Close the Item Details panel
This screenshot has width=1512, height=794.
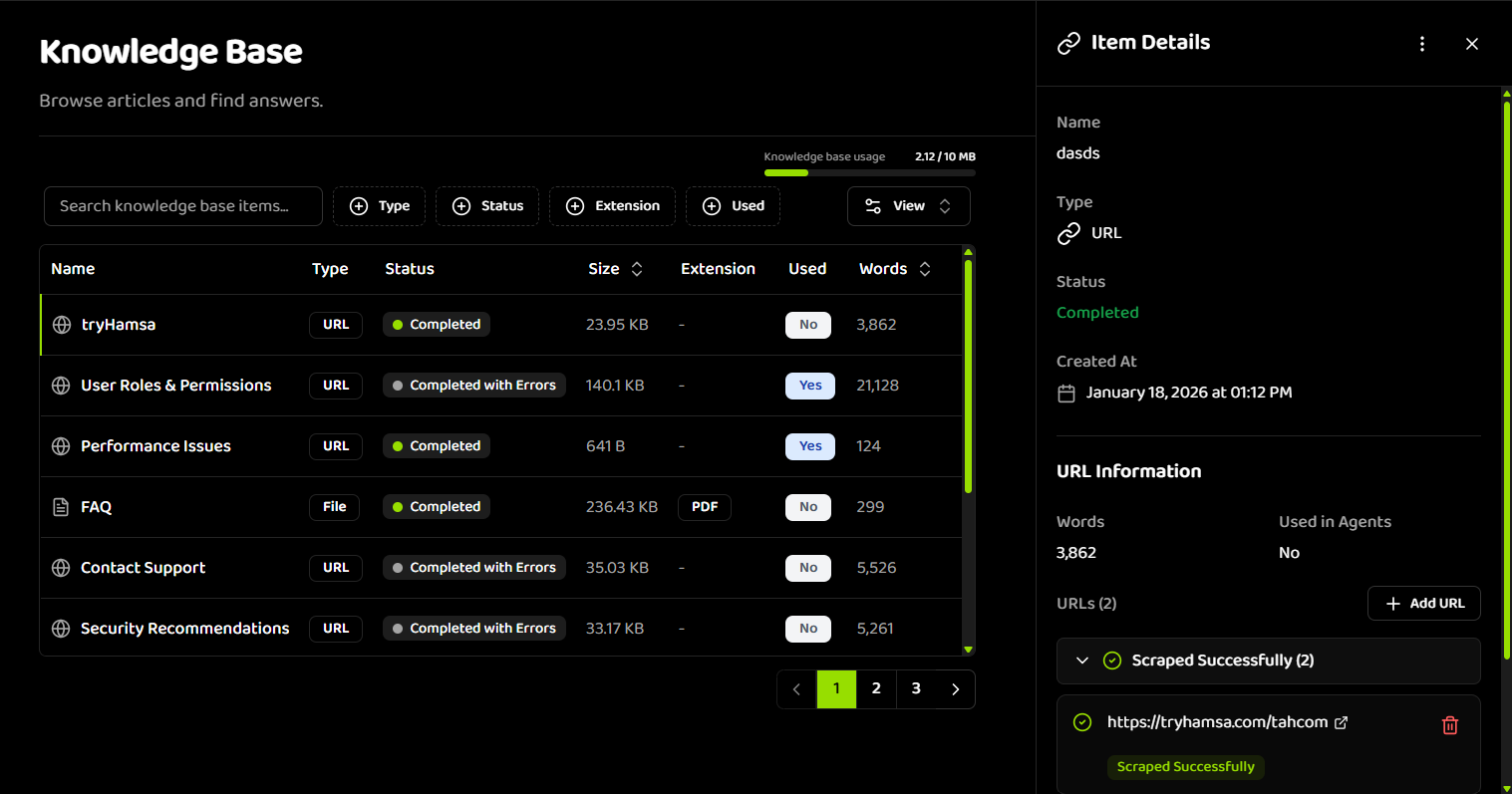pos(1472,44)
